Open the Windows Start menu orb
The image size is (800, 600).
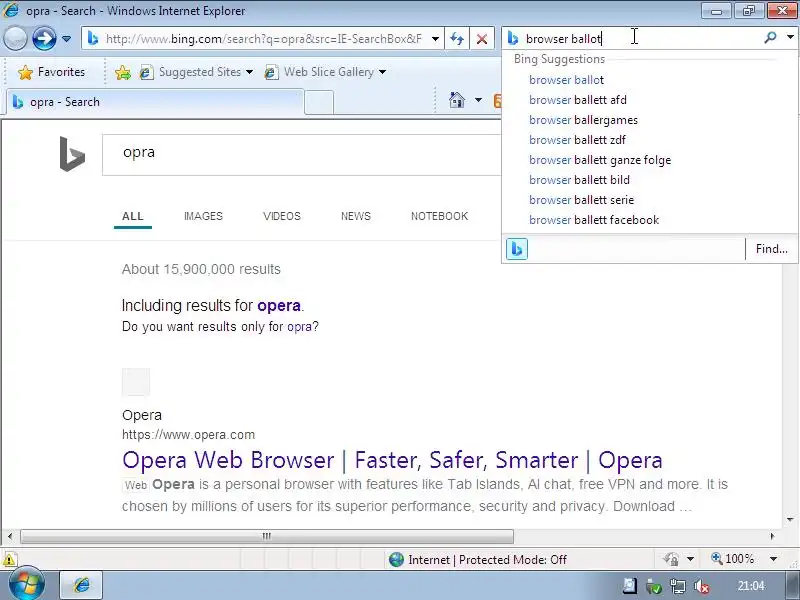[26, 585]
